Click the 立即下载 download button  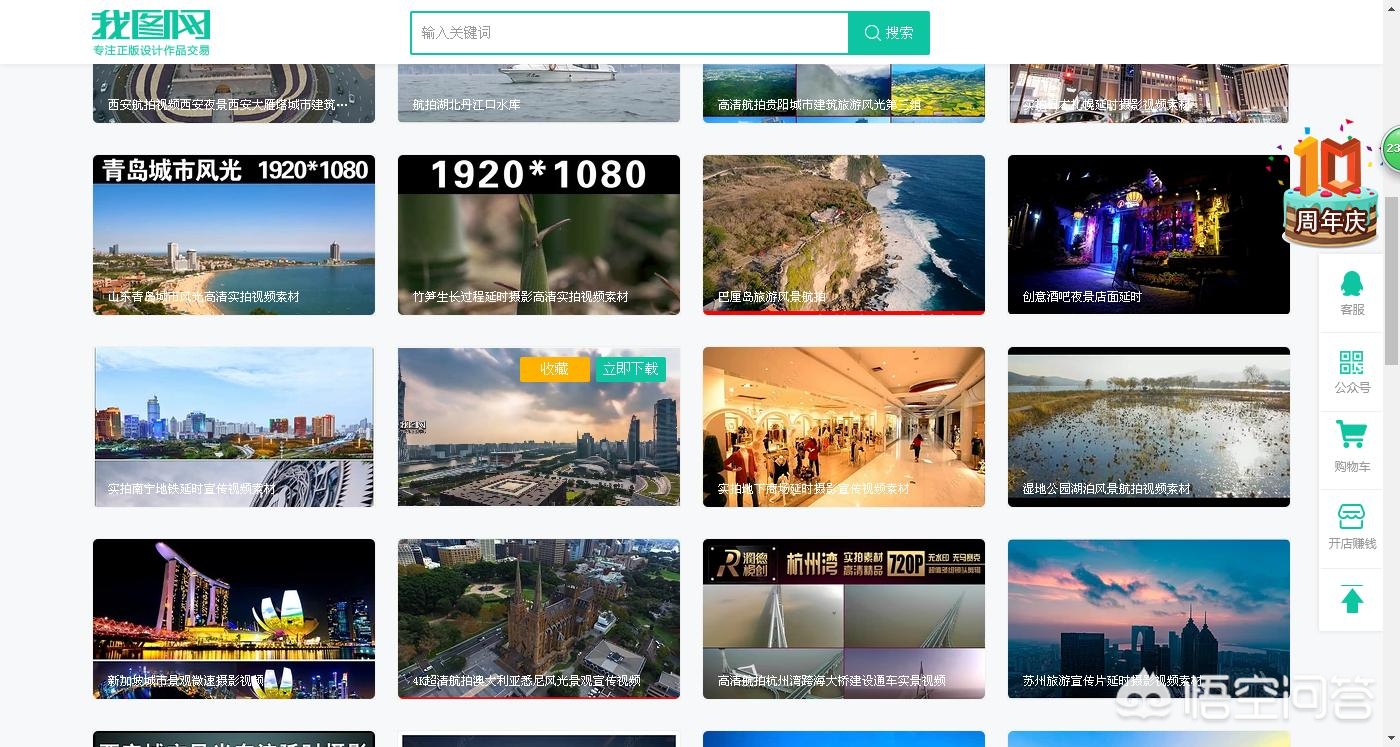[631, 369]
